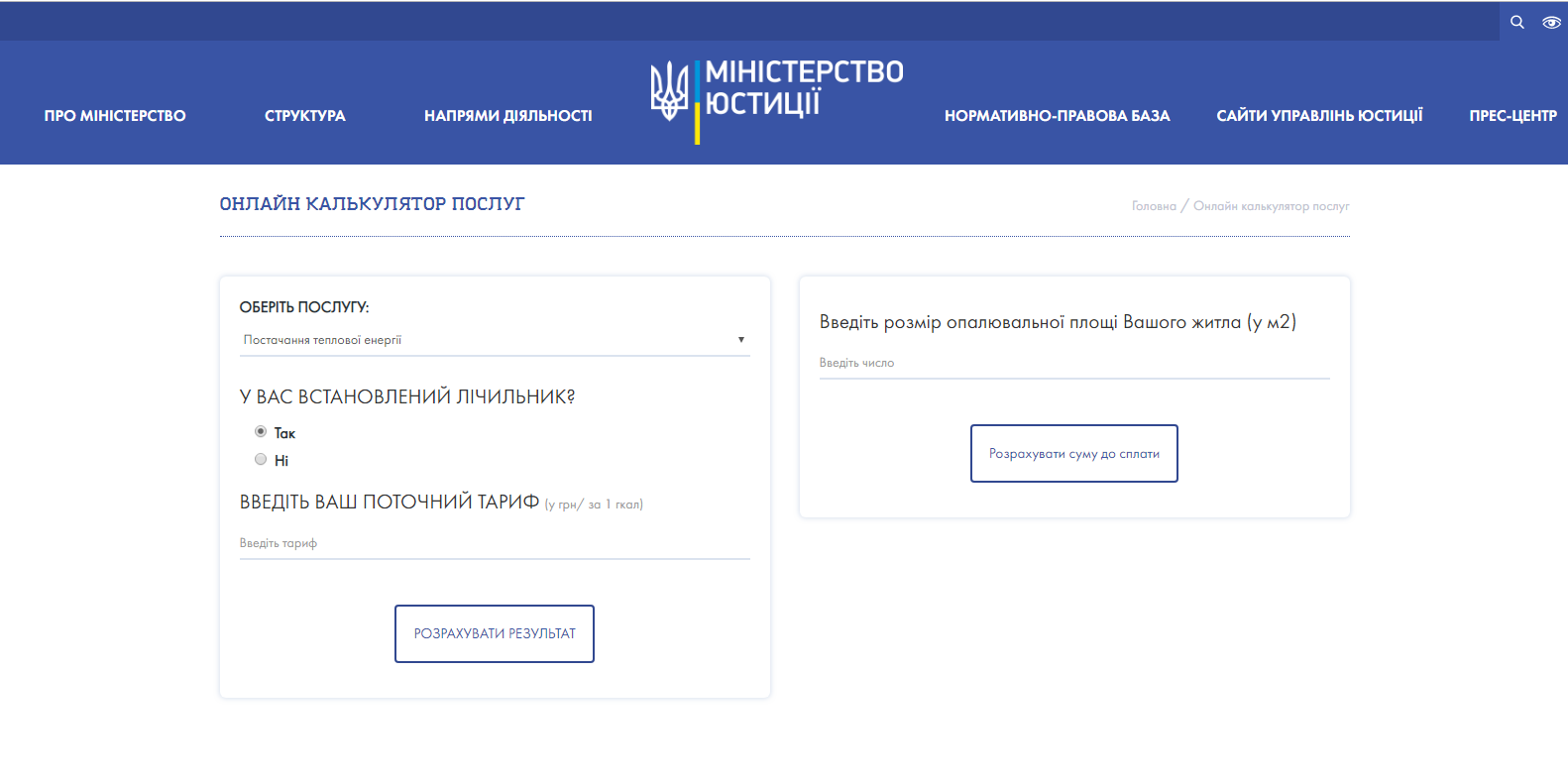Open the ПРО МІНІСТЕРСТВО menu
Image resolution: width=1568 pixels, height=784 pixels.
point(115,116)
